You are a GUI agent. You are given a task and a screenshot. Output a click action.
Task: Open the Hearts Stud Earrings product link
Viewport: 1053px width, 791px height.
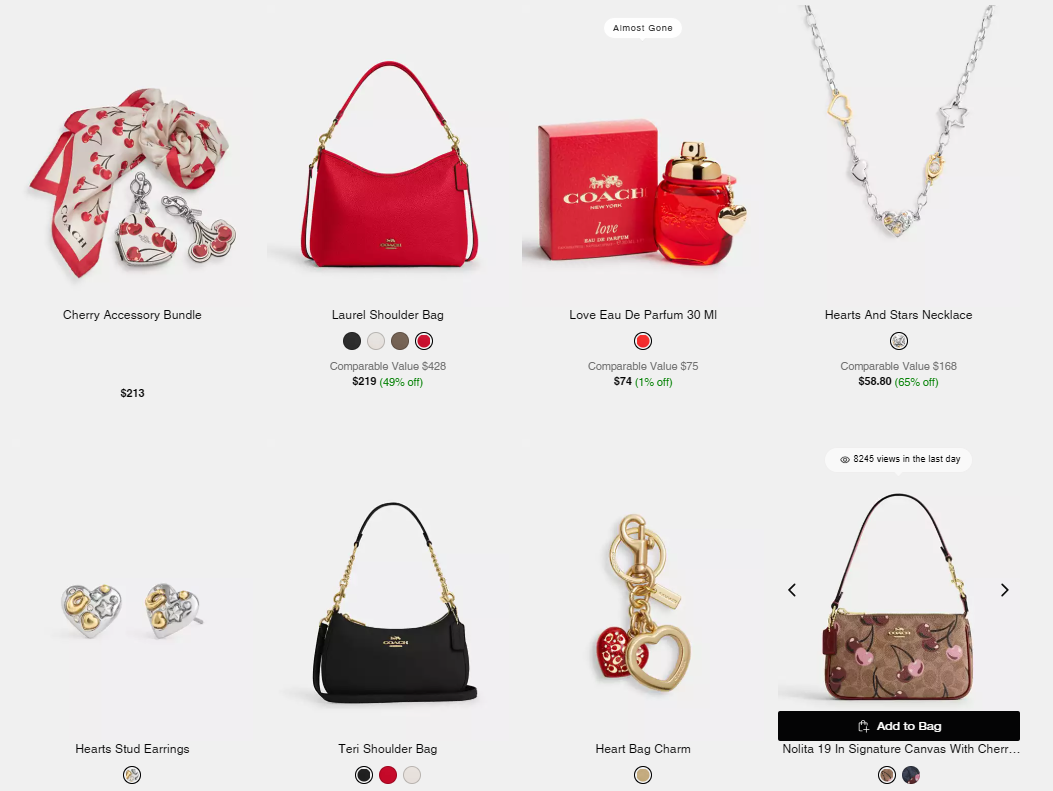[x=132, y=749]
